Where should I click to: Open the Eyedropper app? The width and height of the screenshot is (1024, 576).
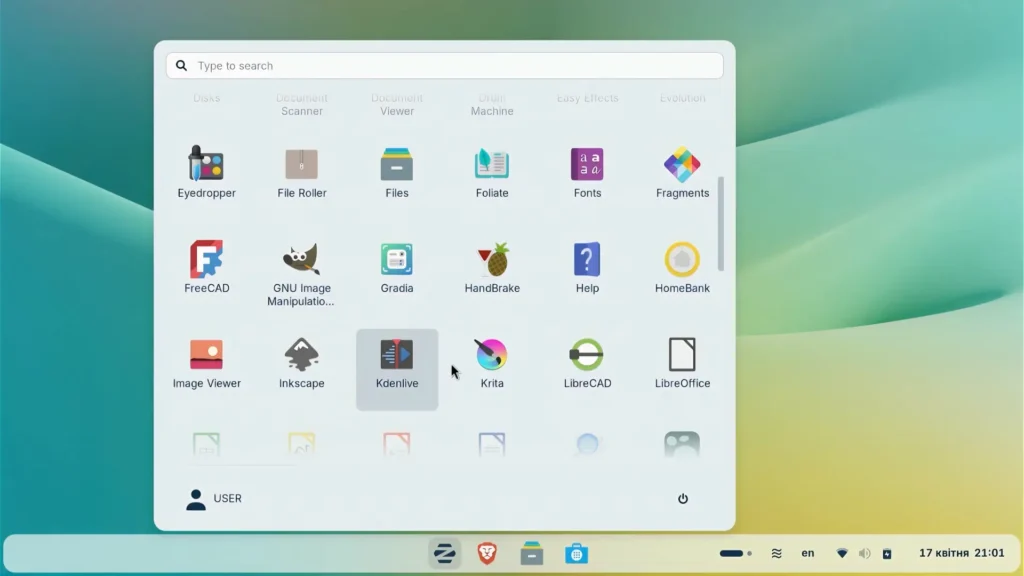[x=206, y=173]
